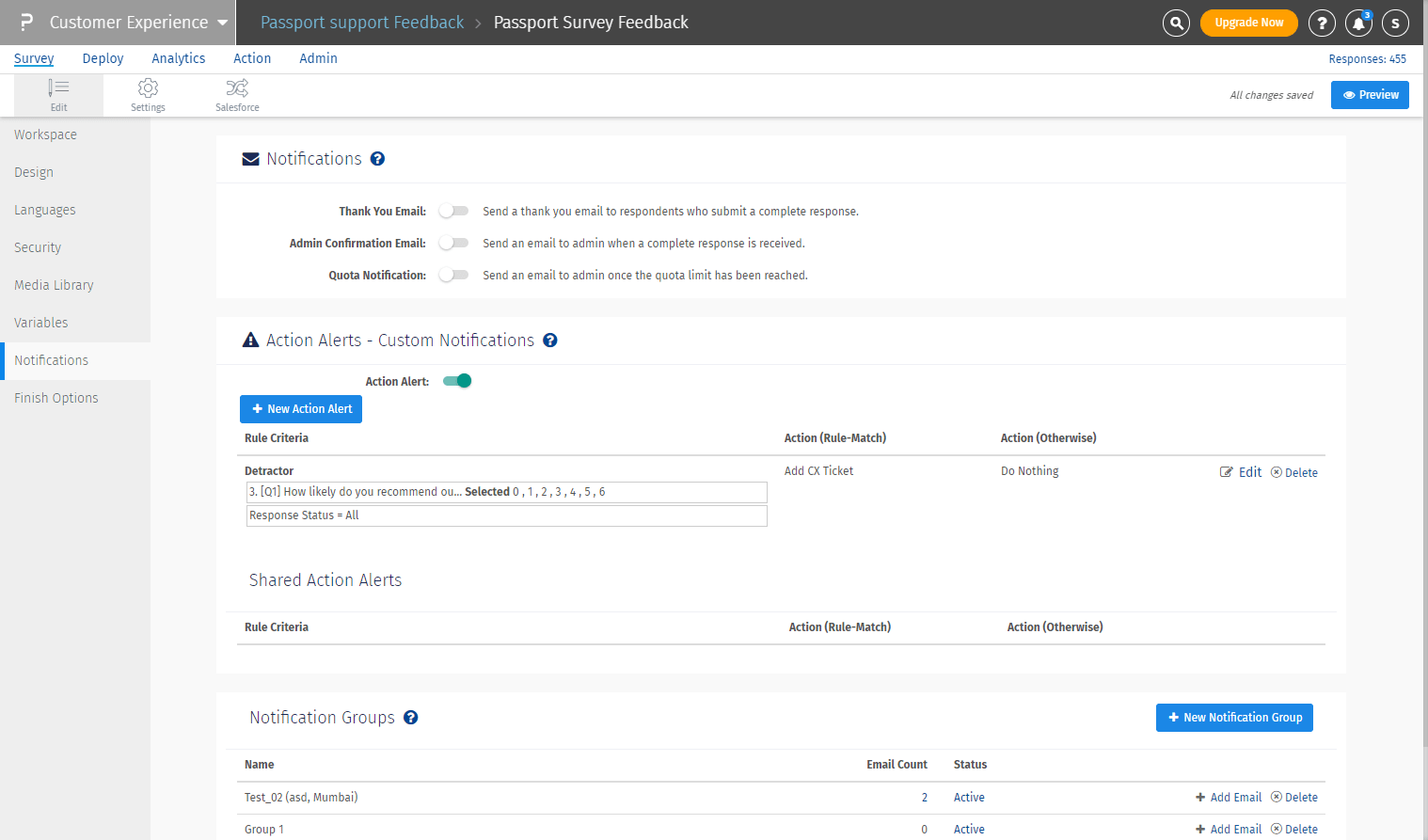Click help icon beside Notification Groups

(411, 718)
